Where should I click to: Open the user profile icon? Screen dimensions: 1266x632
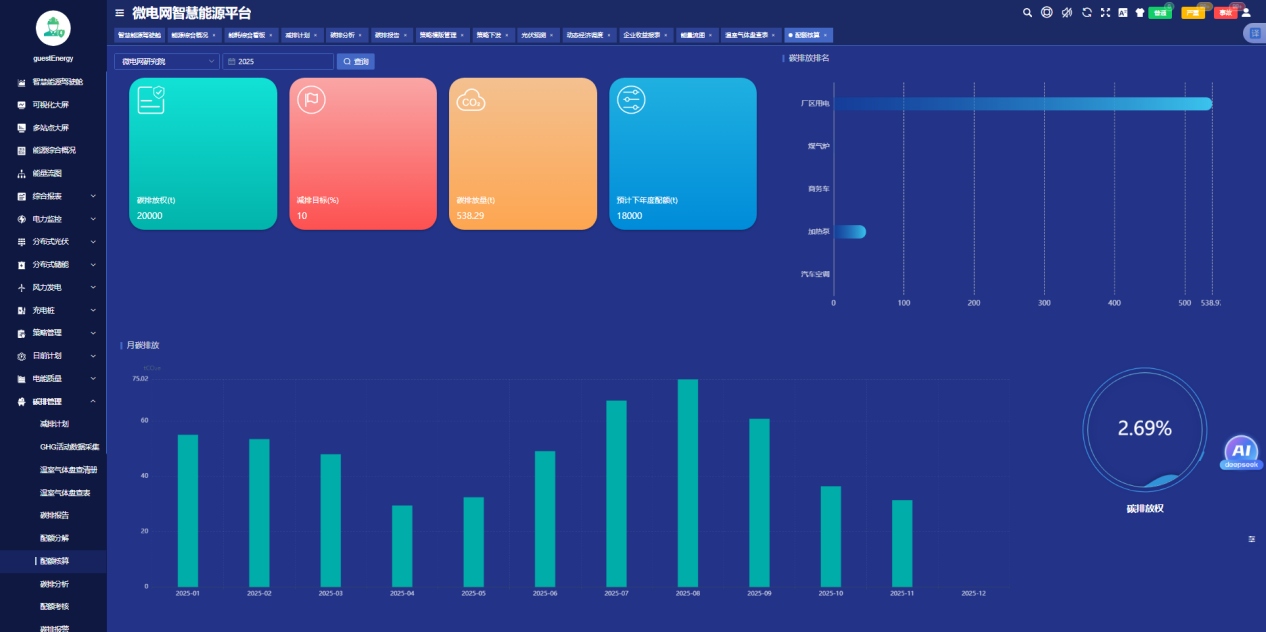[x=1246, y=13]
